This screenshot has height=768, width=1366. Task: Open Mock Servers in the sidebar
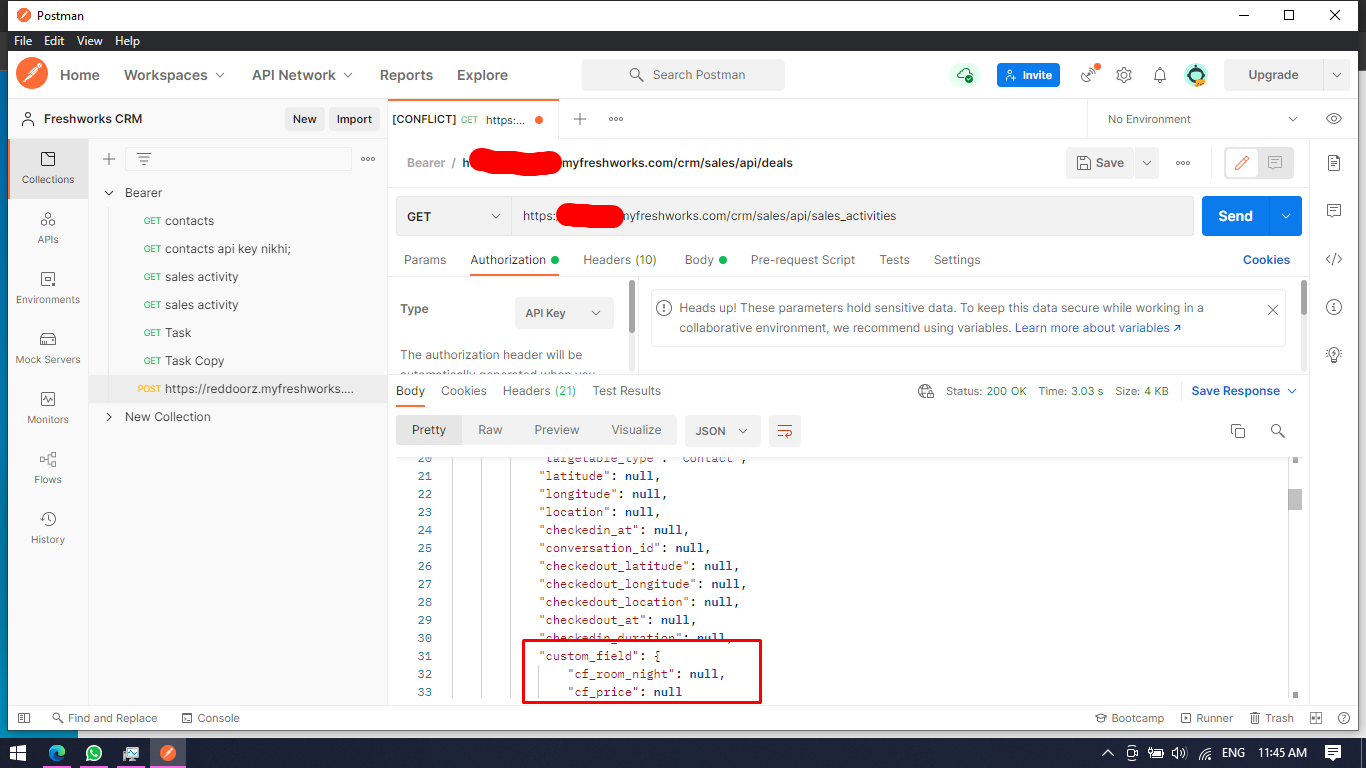point(48,348)
